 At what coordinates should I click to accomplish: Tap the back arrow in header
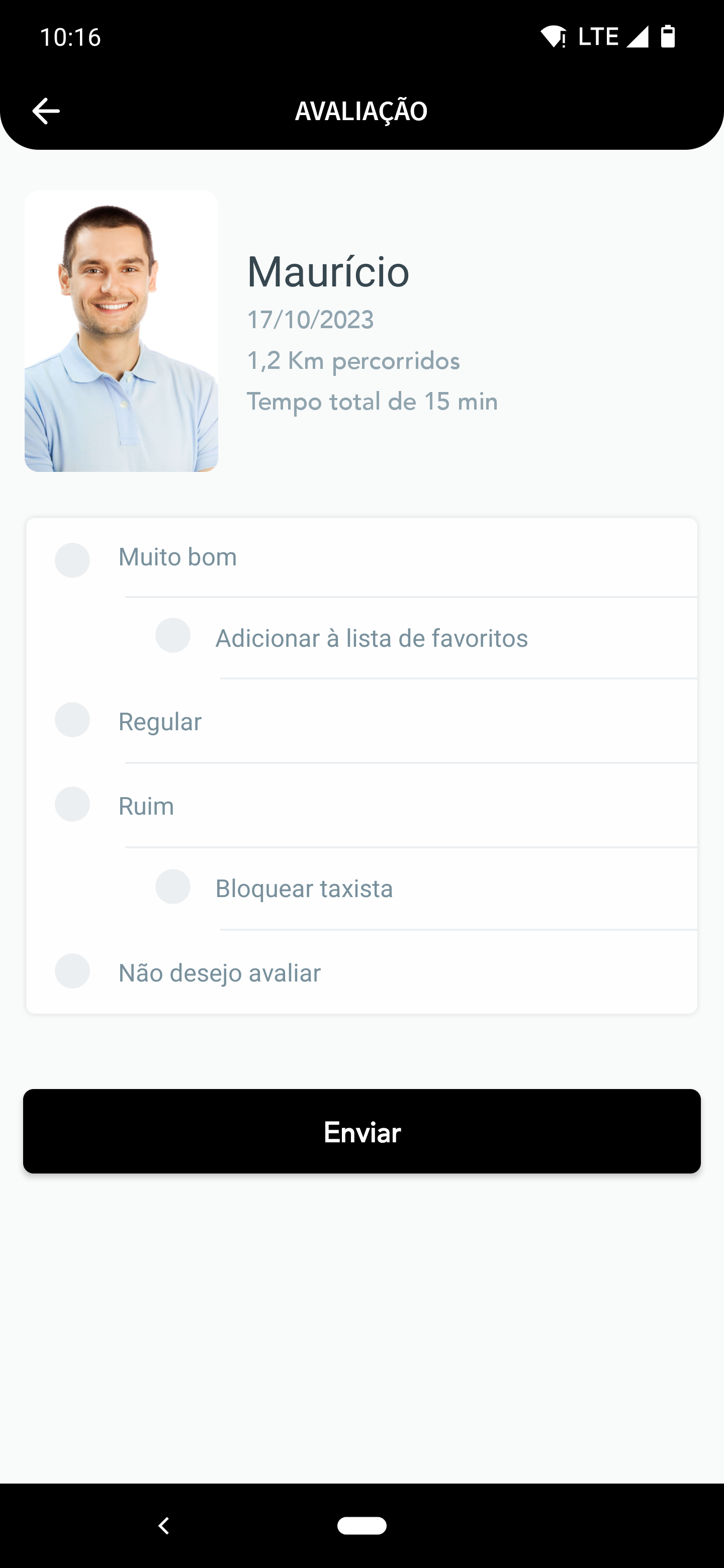(46, 111)
